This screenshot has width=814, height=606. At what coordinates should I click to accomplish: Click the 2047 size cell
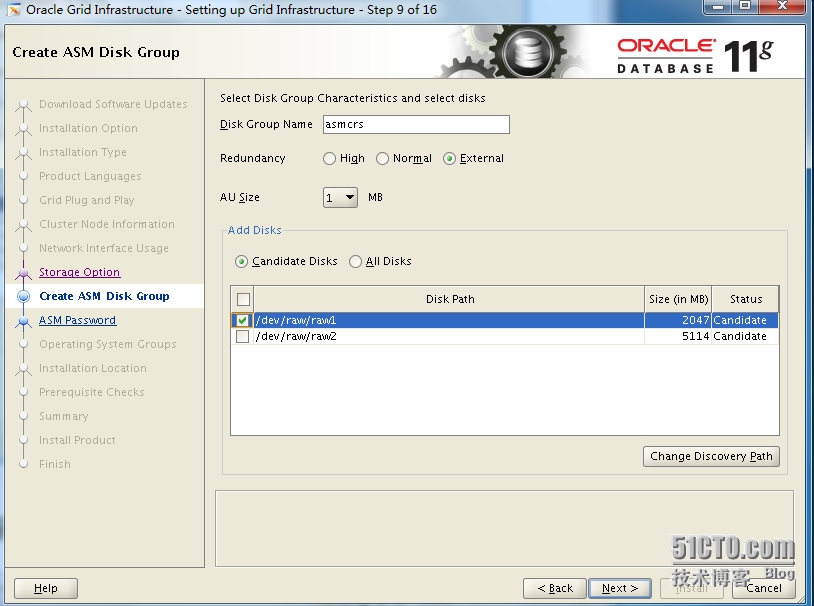(x=678, y=320)
